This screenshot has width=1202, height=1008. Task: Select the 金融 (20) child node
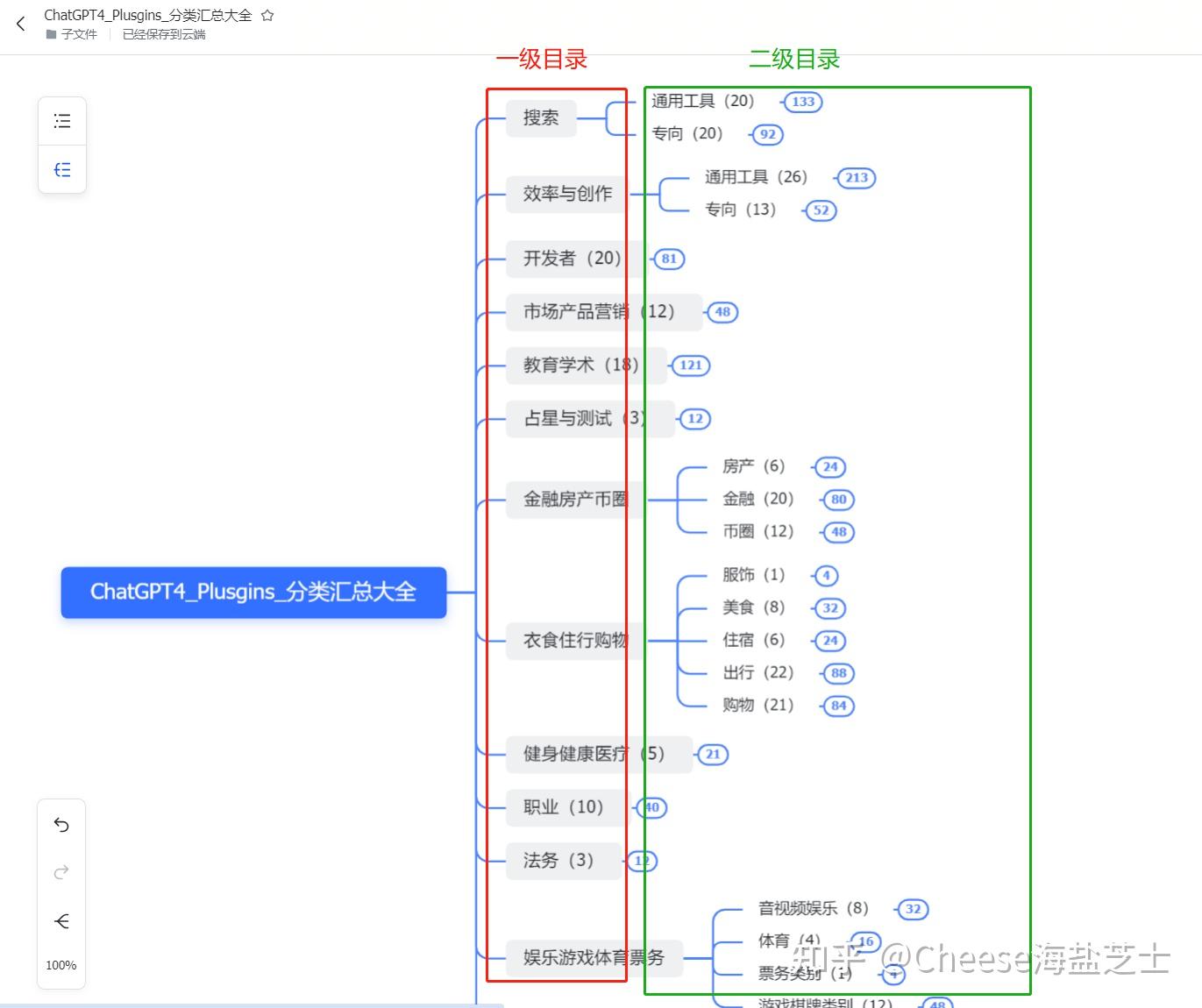pos(758,499)
